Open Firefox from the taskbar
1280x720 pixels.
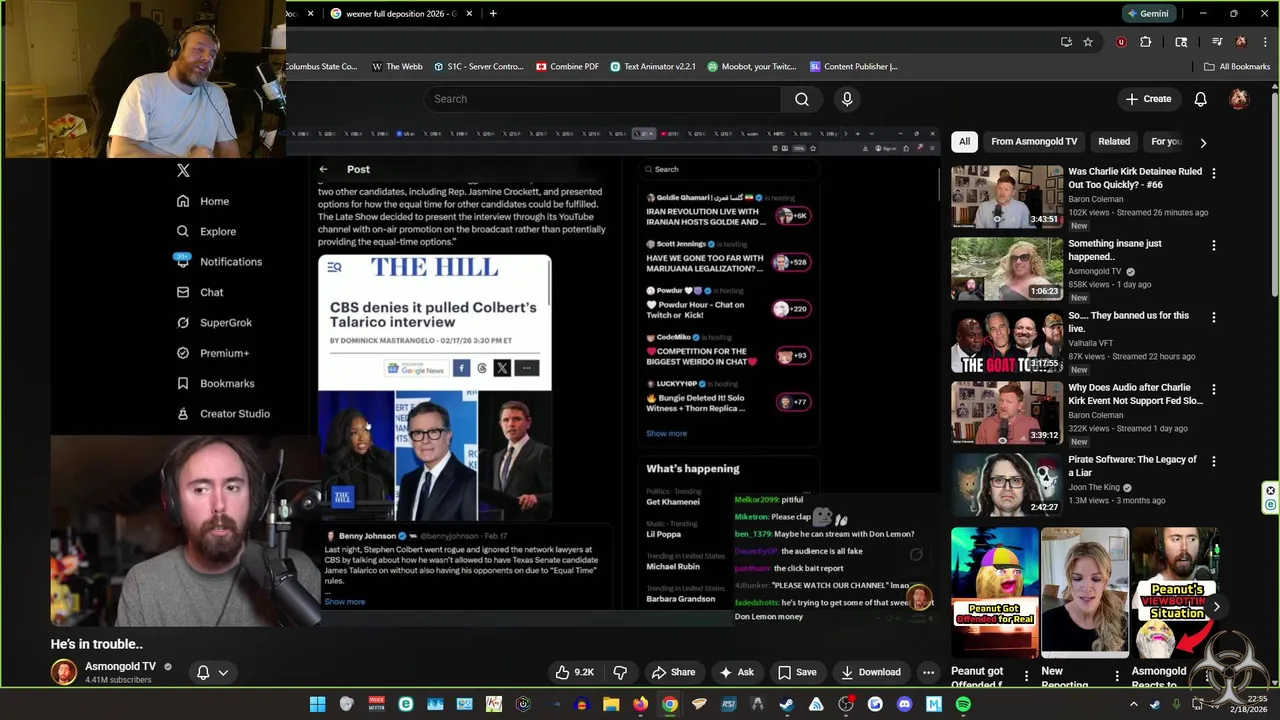[640, 705]
